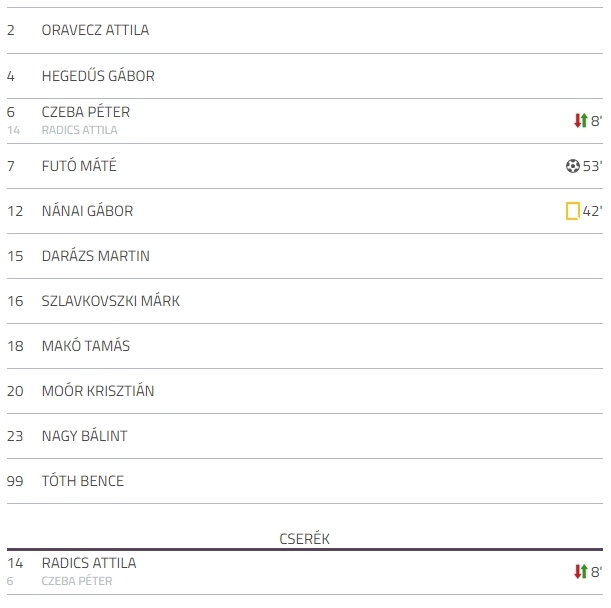Select Radics Attila in the substitutes list
Screen dimensions: 611x608
point(89,563)
